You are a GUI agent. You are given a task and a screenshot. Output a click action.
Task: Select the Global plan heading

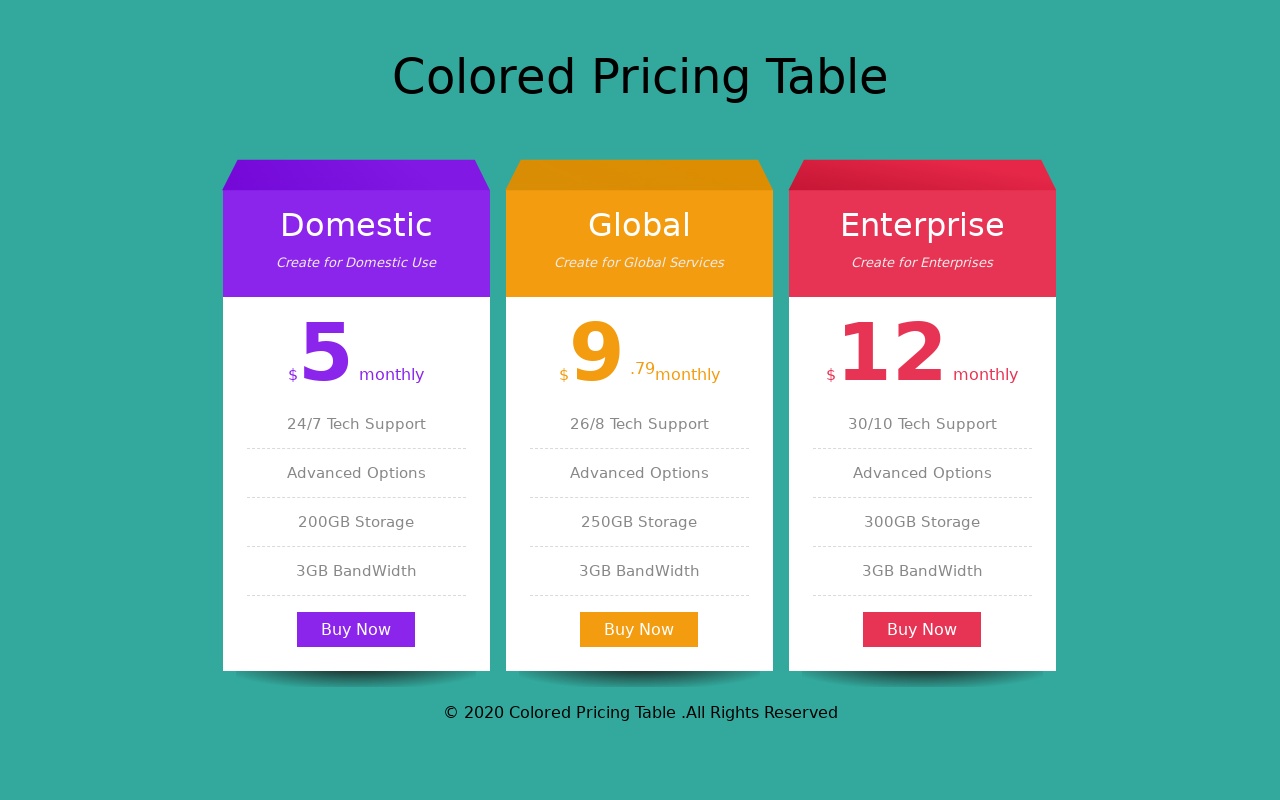click(639, 226)
